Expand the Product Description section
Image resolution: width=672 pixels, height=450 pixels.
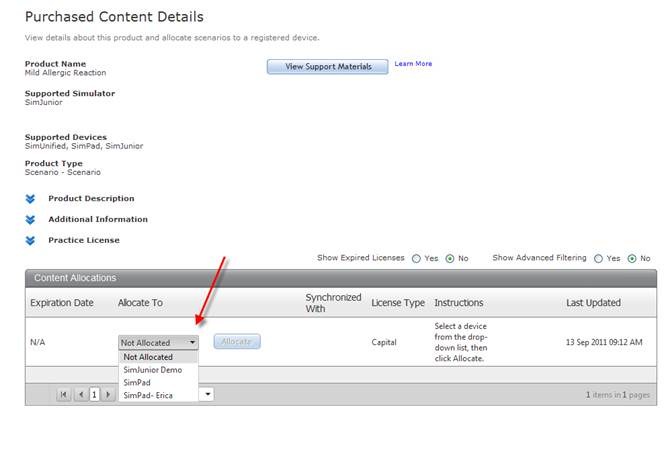30,199
